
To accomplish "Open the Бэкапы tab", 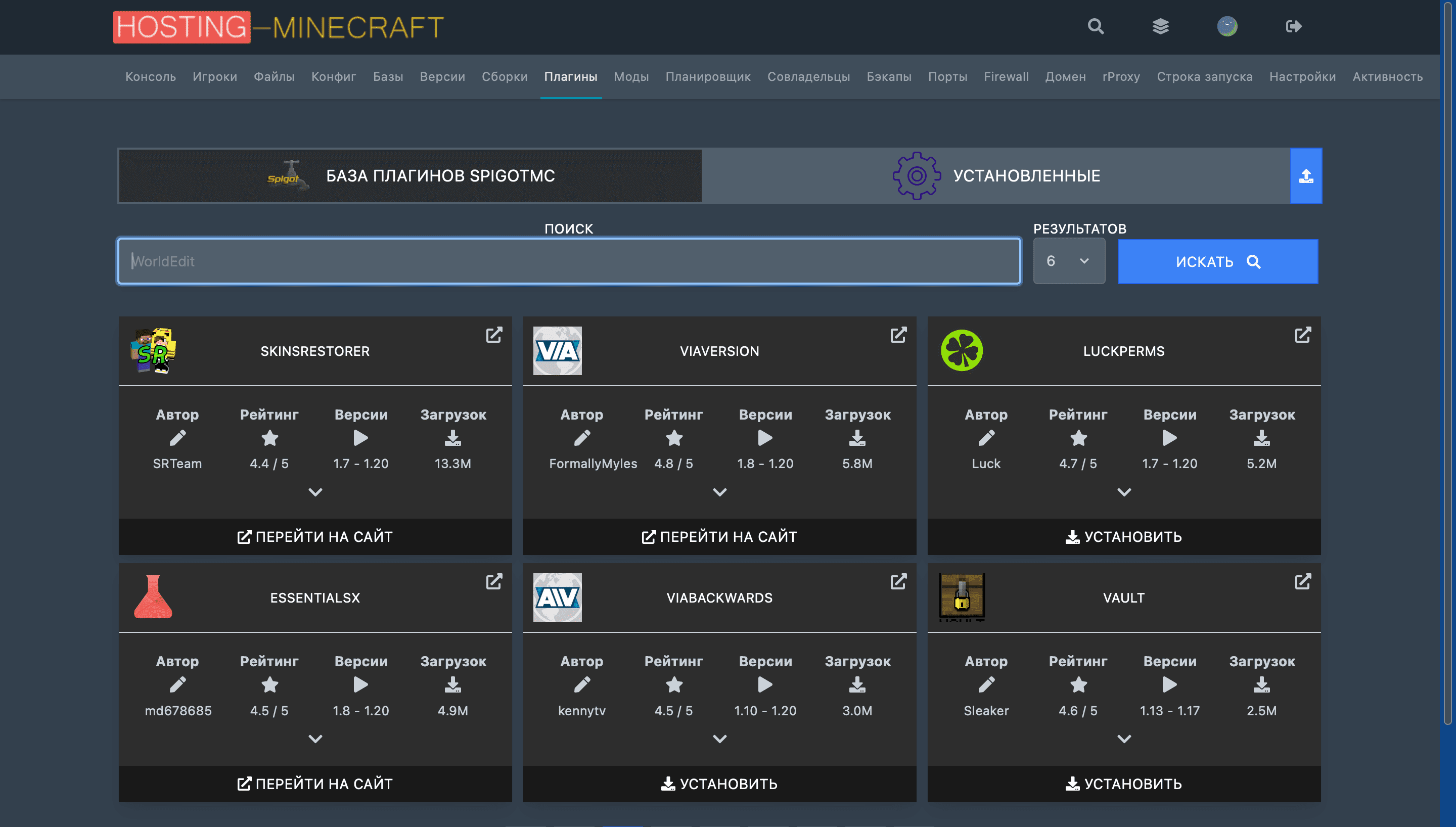I will tap(889, 77).
